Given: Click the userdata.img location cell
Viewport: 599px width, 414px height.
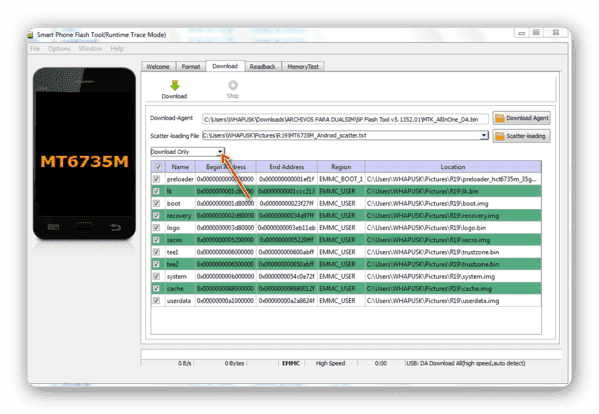Looking at the screenshot, I should click(x=453, y=301).
